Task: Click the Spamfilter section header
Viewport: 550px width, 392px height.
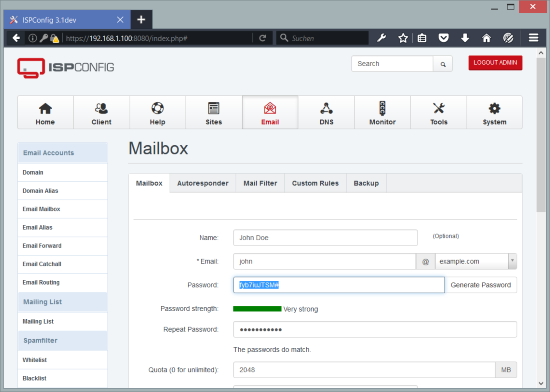Action: click(x=62, y=341)
